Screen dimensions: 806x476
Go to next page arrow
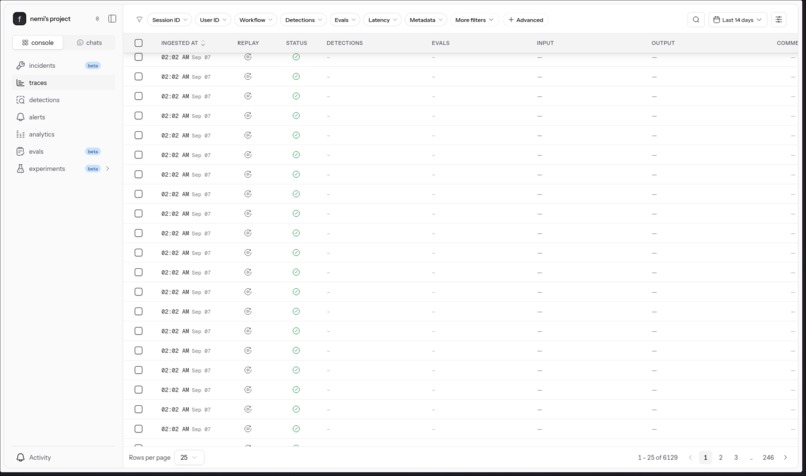(x=785, y=457)
